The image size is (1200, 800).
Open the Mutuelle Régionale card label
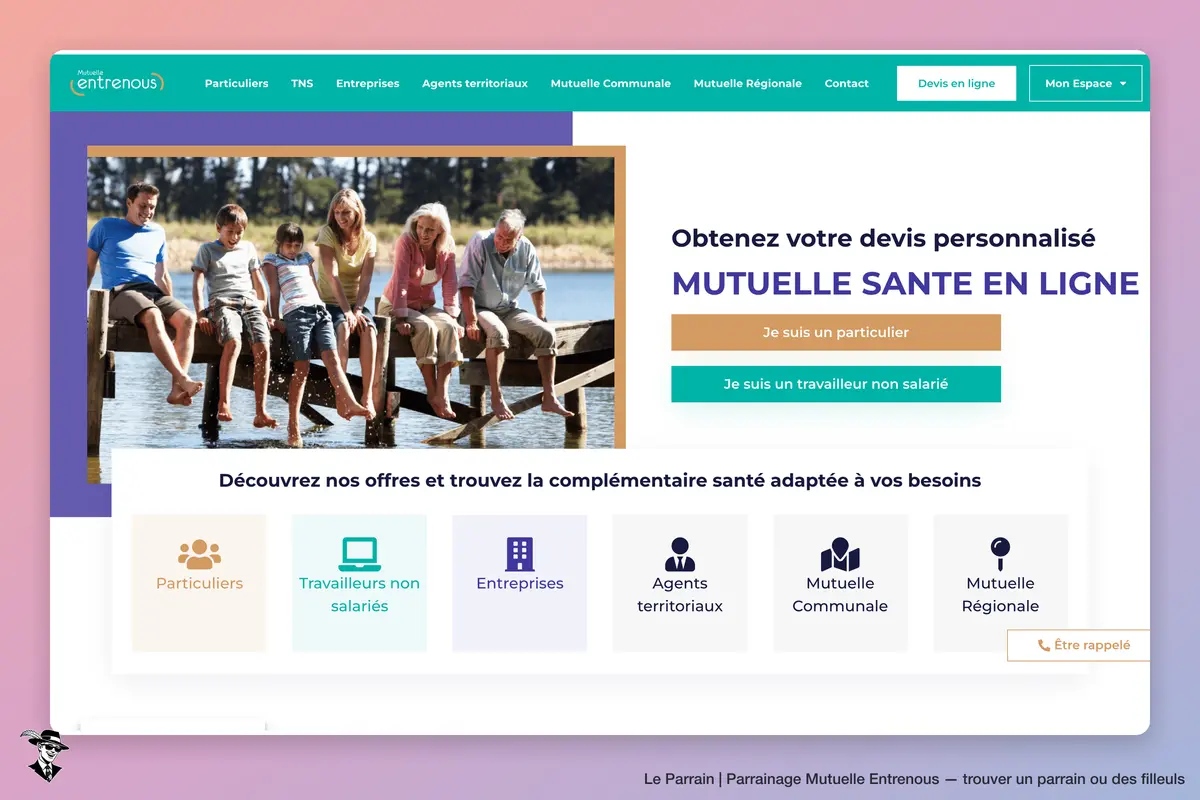coord(1000,595)
